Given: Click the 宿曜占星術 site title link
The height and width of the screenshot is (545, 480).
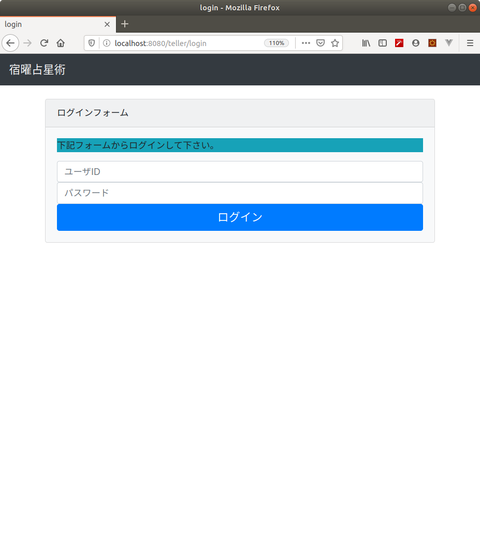Looking at the screenshot, I should point(37,70).
